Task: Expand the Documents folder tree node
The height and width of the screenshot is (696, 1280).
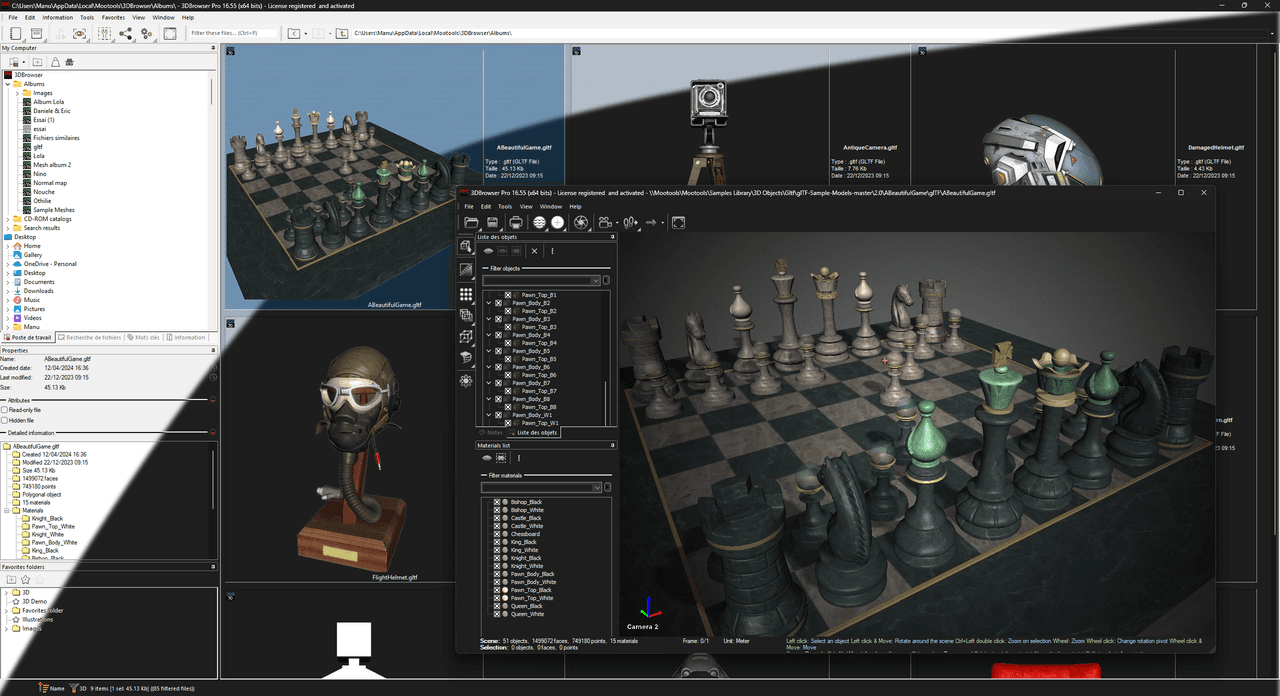Action: click(x=8, y=282)
